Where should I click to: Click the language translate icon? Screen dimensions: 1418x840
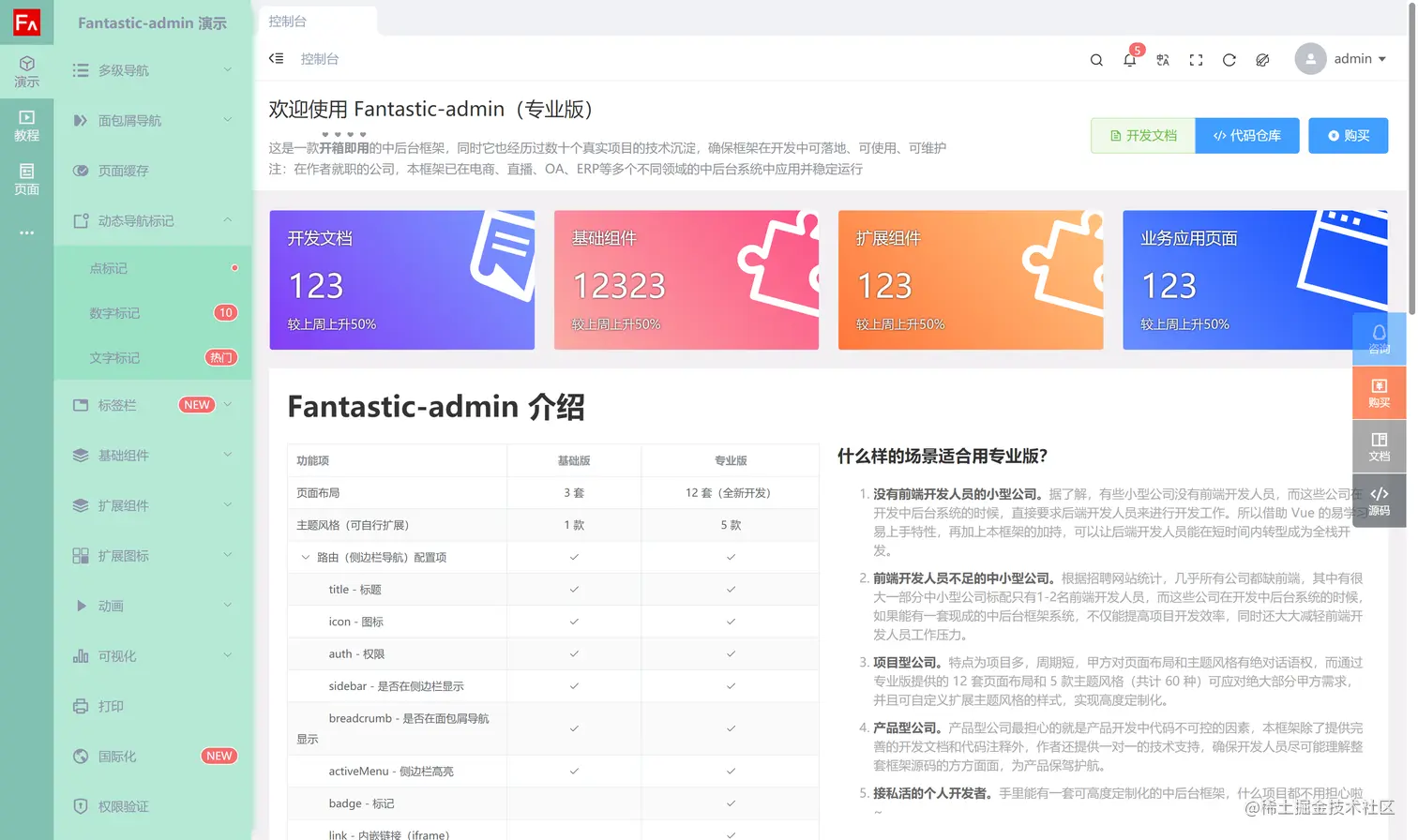[x=1163, y=60]
